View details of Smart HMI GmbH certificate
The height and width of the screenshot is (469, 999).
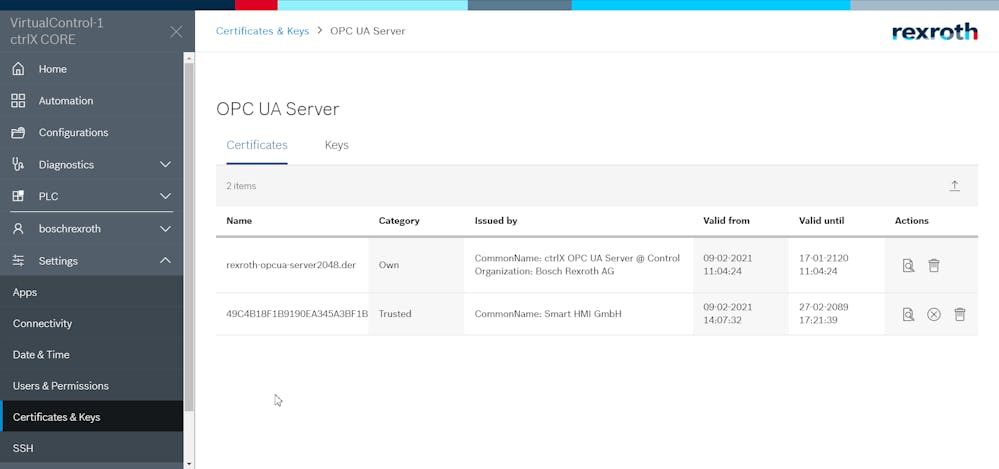[908, 314]
